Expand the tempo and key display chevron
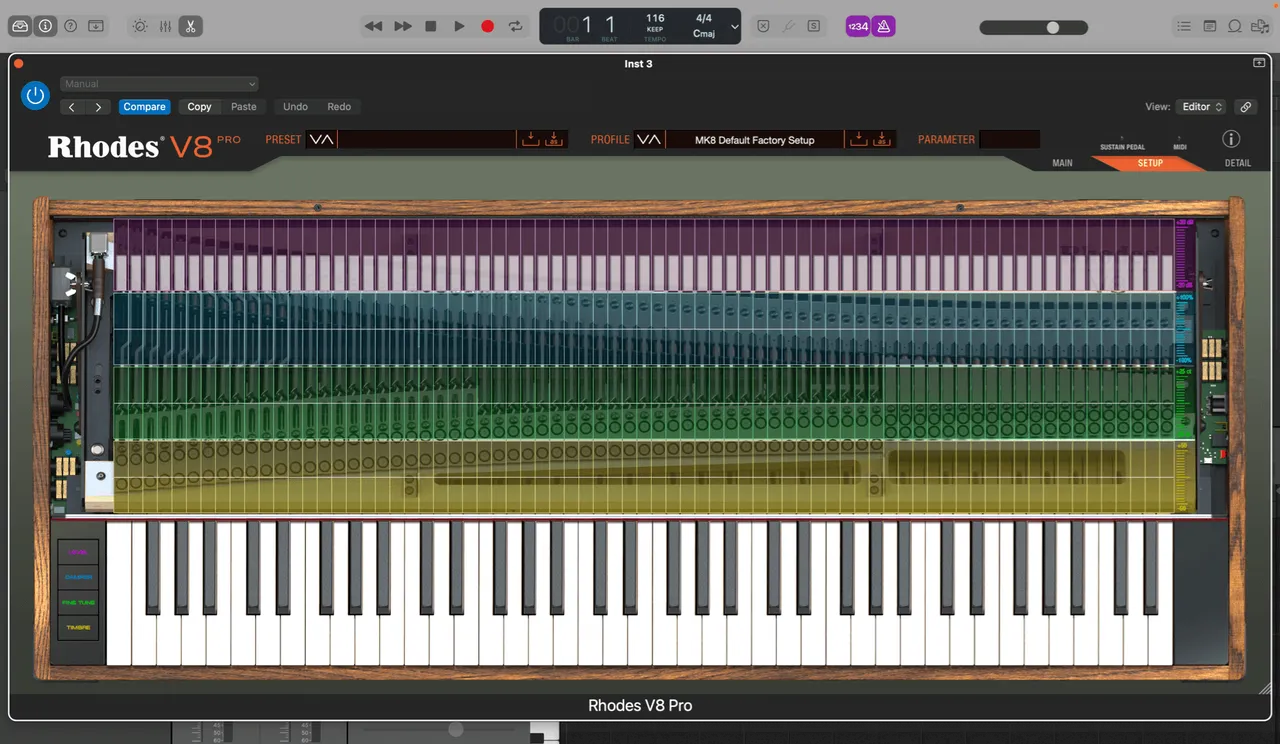The width and height of the screenshot is (1280, 744). point(735,27)
